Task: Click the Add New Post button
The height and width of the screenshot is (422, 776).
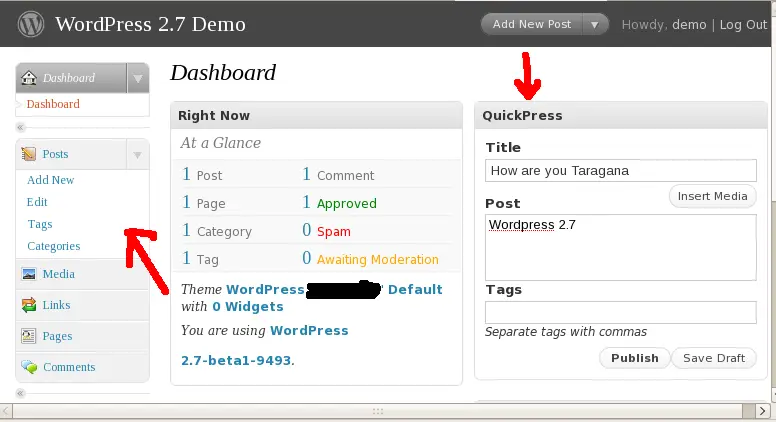Action: tap(532, 24)
